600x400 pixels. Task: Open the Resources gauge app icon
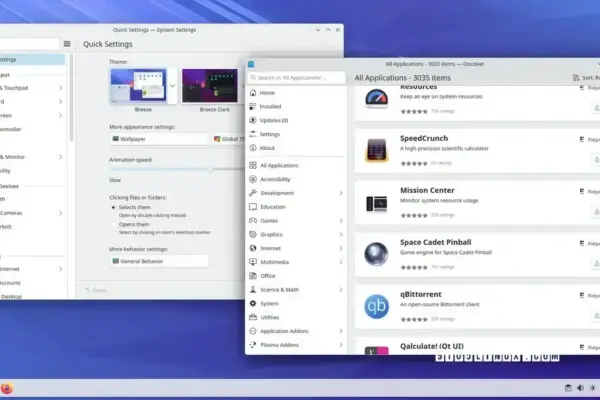coord(376,98)
